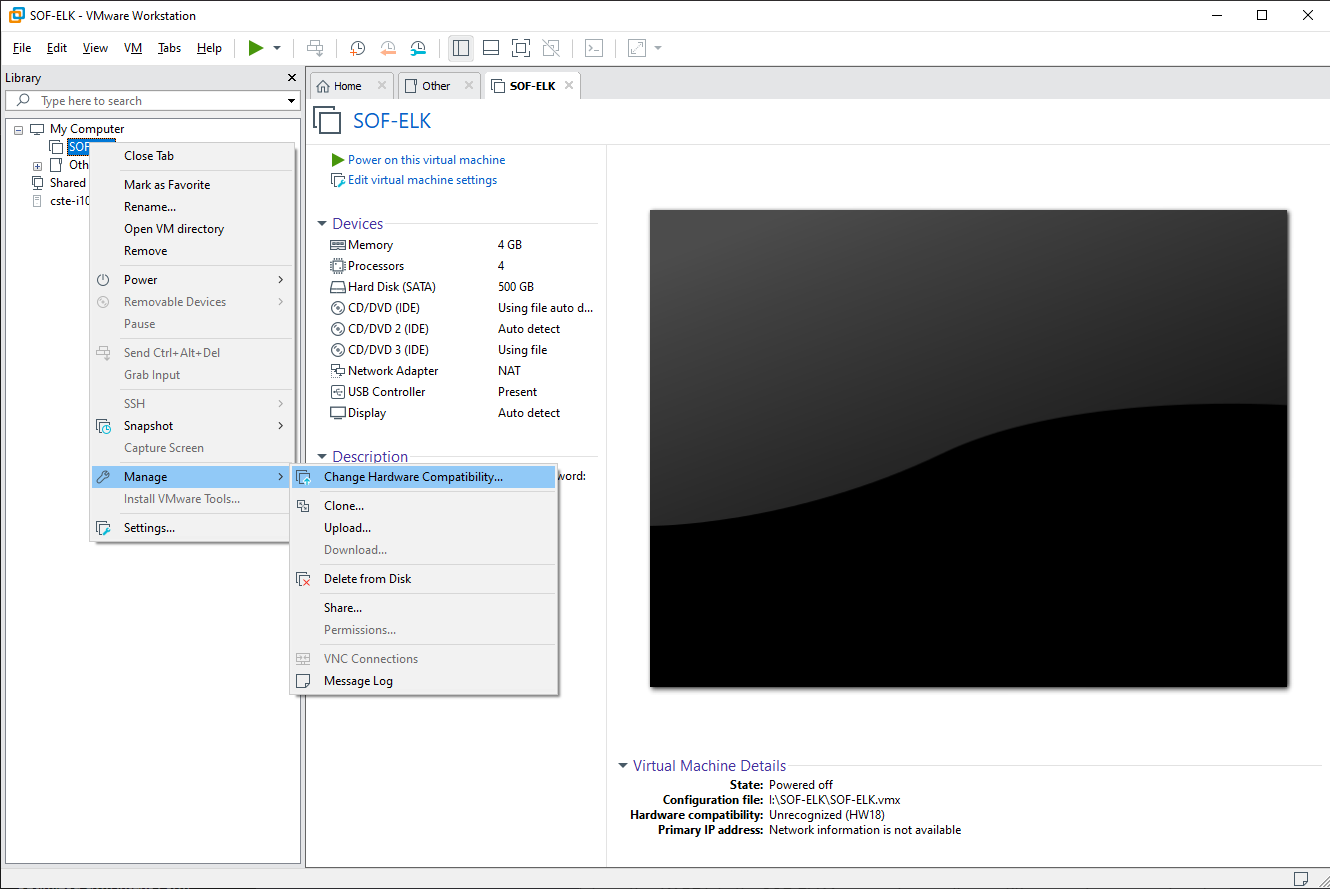Close the SOF-ELK tab
The image size is (1330, 890).
[569, 86]
